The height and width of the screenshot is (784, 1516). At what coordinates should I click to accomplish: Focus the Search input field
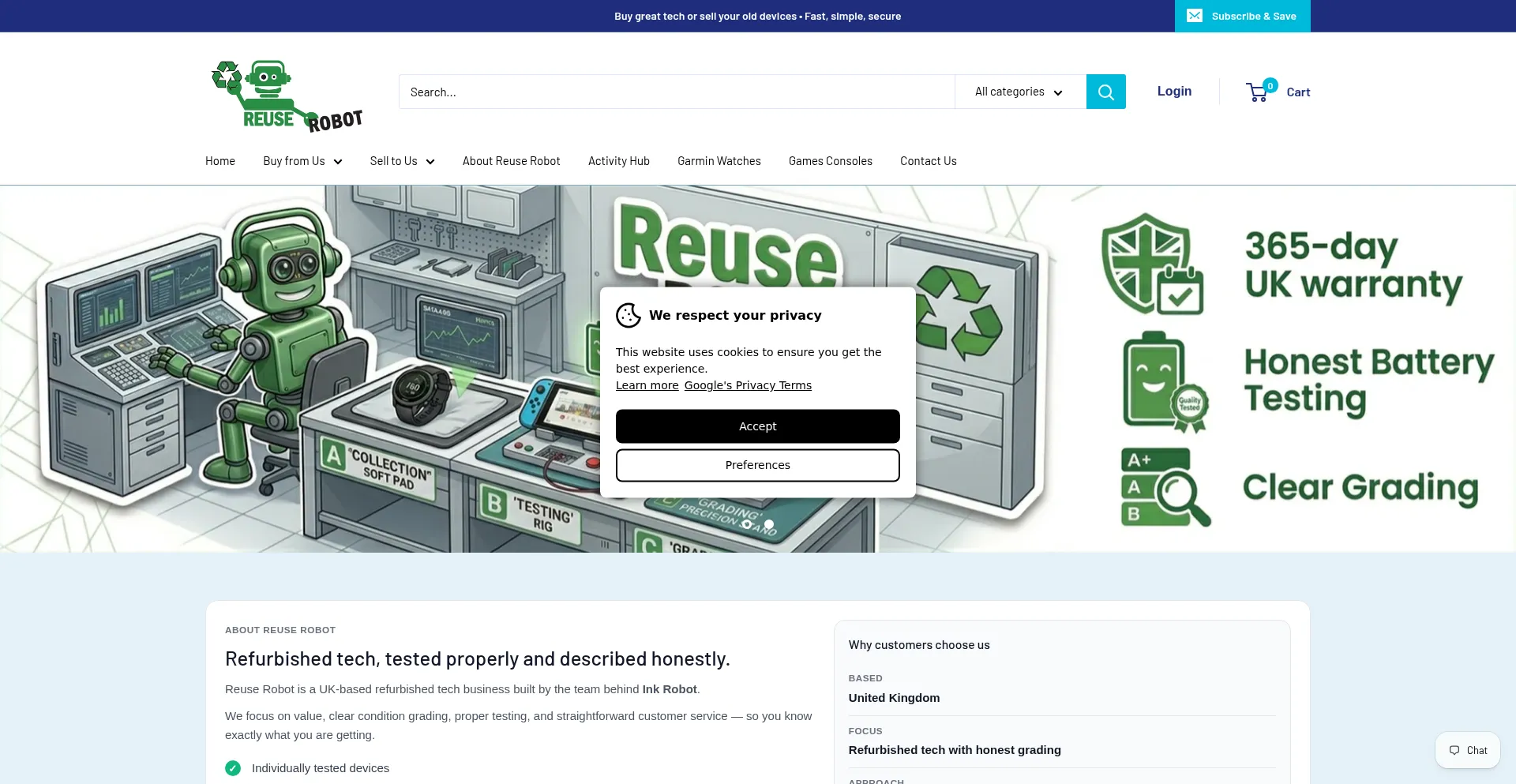(x=677, y=92)
